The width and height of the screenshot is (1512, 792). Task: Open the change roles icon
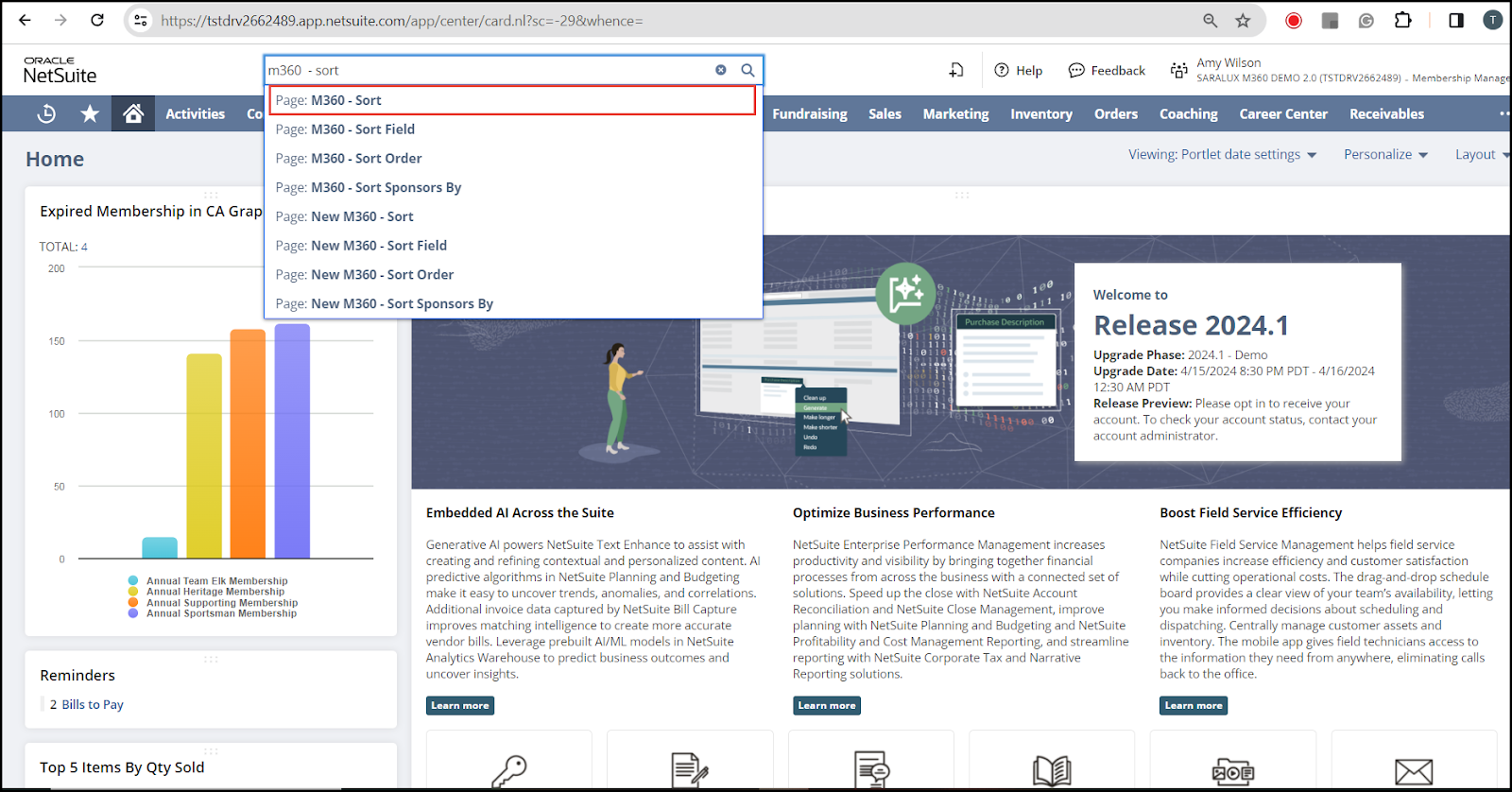click(x=1178, y=70)
